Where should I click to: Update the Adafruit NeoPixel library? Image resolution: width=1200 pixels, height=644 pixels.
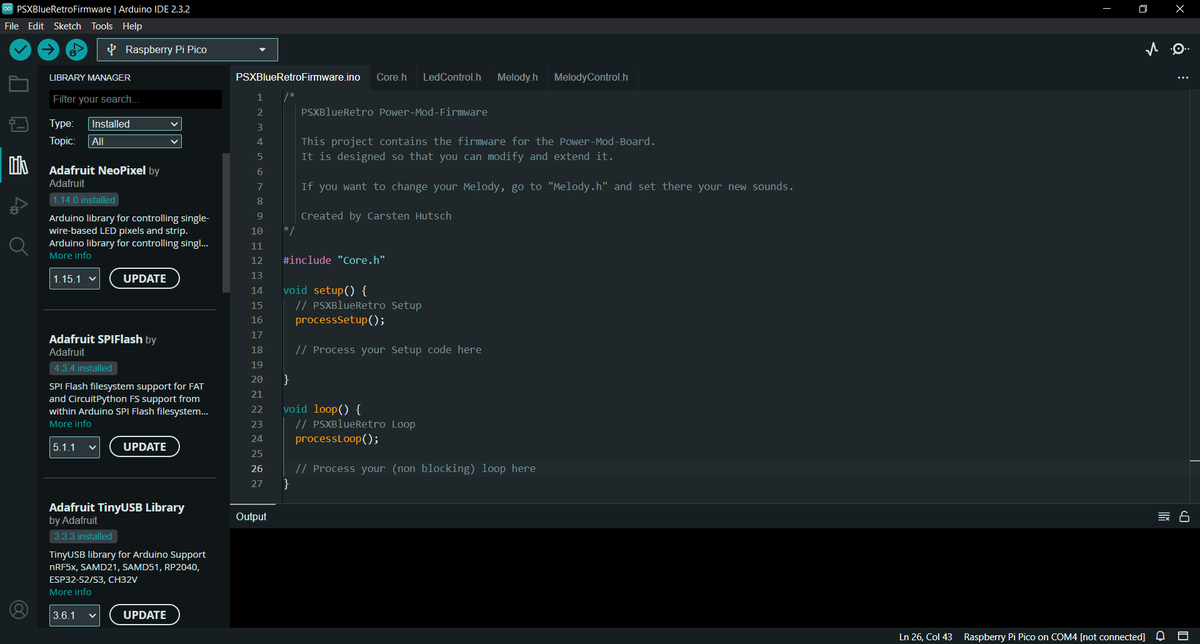pyautogui.click(x=145, y=279)
